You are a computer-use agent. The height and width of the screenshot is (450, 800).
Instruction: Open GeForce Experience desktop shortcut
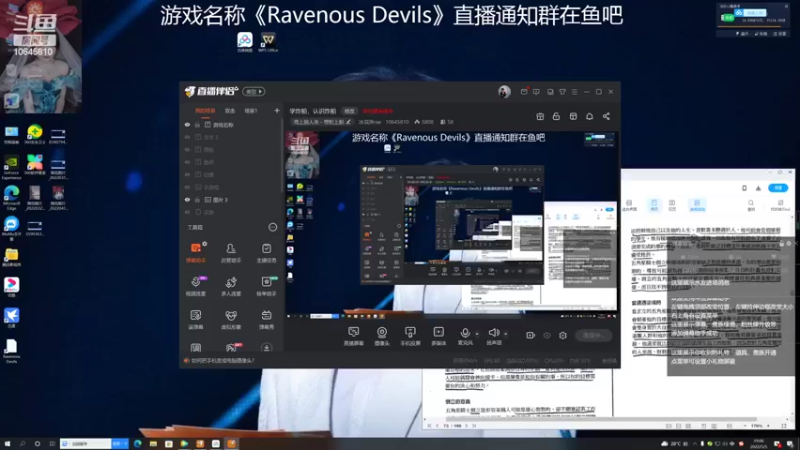tap(11, 167)
